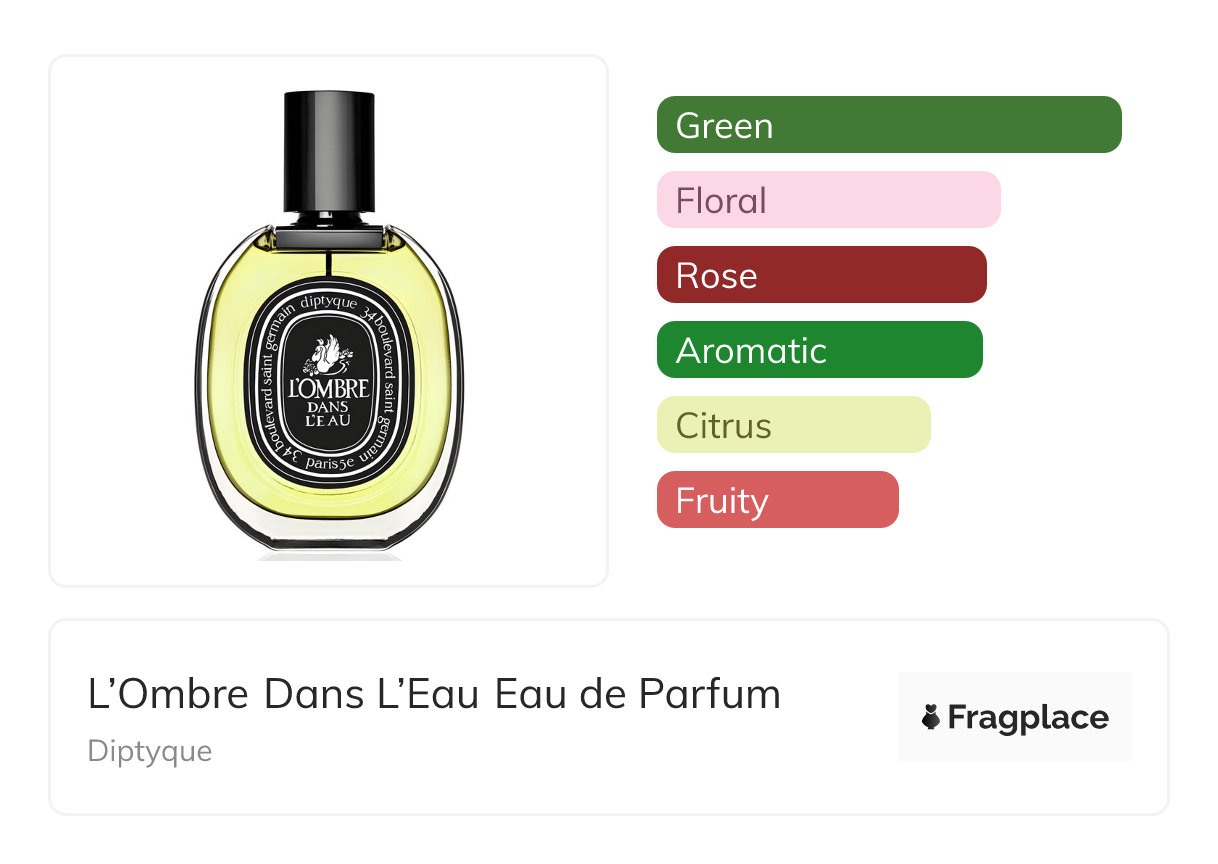
Task: Select the Fruity accord bar
Action: pyautogui.click(x=778, y=500)
